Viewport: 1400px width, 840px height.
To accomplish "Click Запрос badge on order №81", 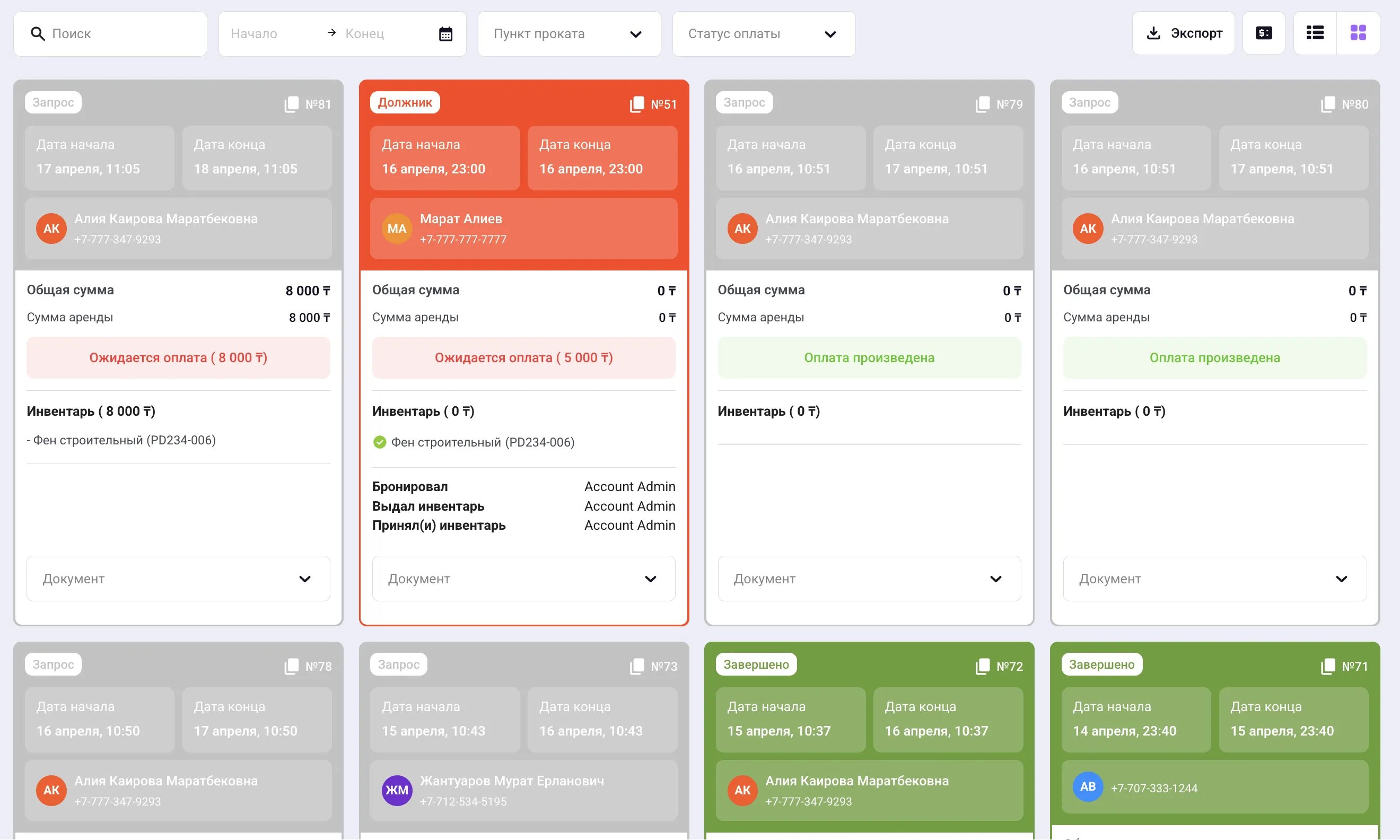I will [x=53, y=102].
